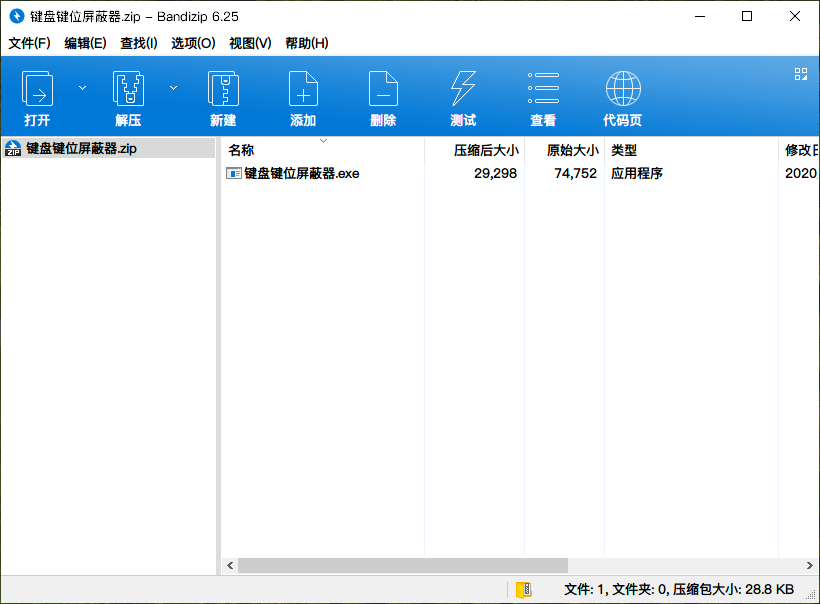Screen dimensions: 820x604
Task: Click the left arrow of the horizontal scrollbar
Action: coord(230,565)
